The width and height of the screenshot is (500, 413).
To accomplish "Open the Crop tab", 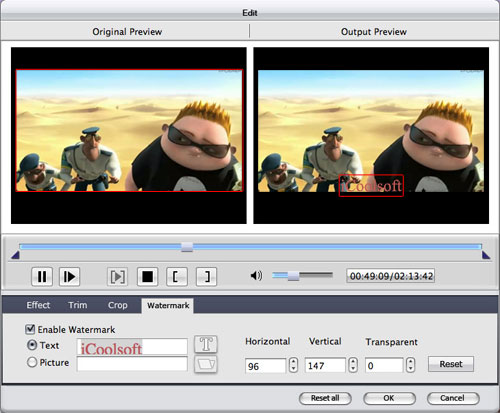I will pos(118,305).
